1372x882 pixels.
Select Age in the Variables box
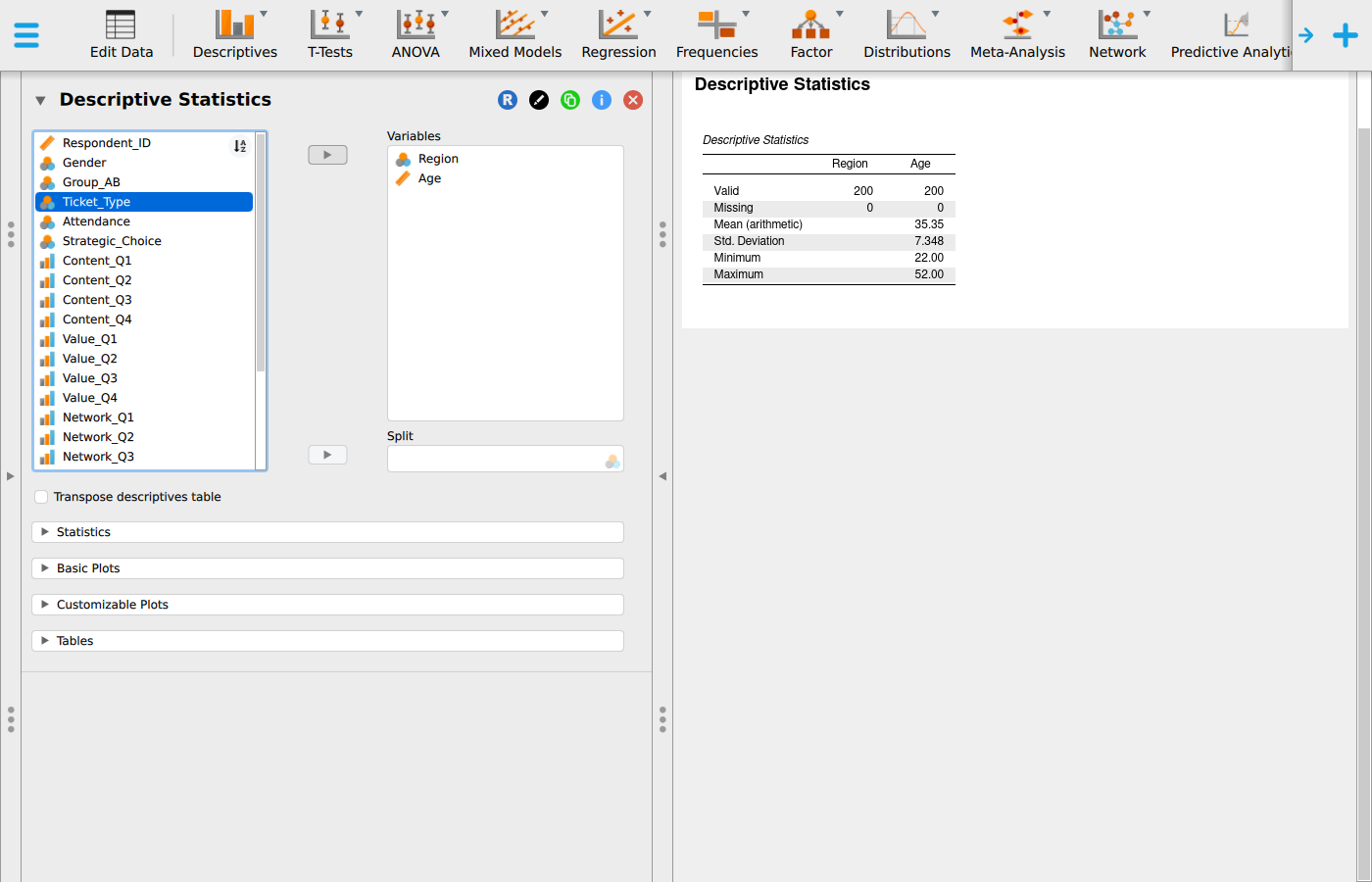(505, 178)
